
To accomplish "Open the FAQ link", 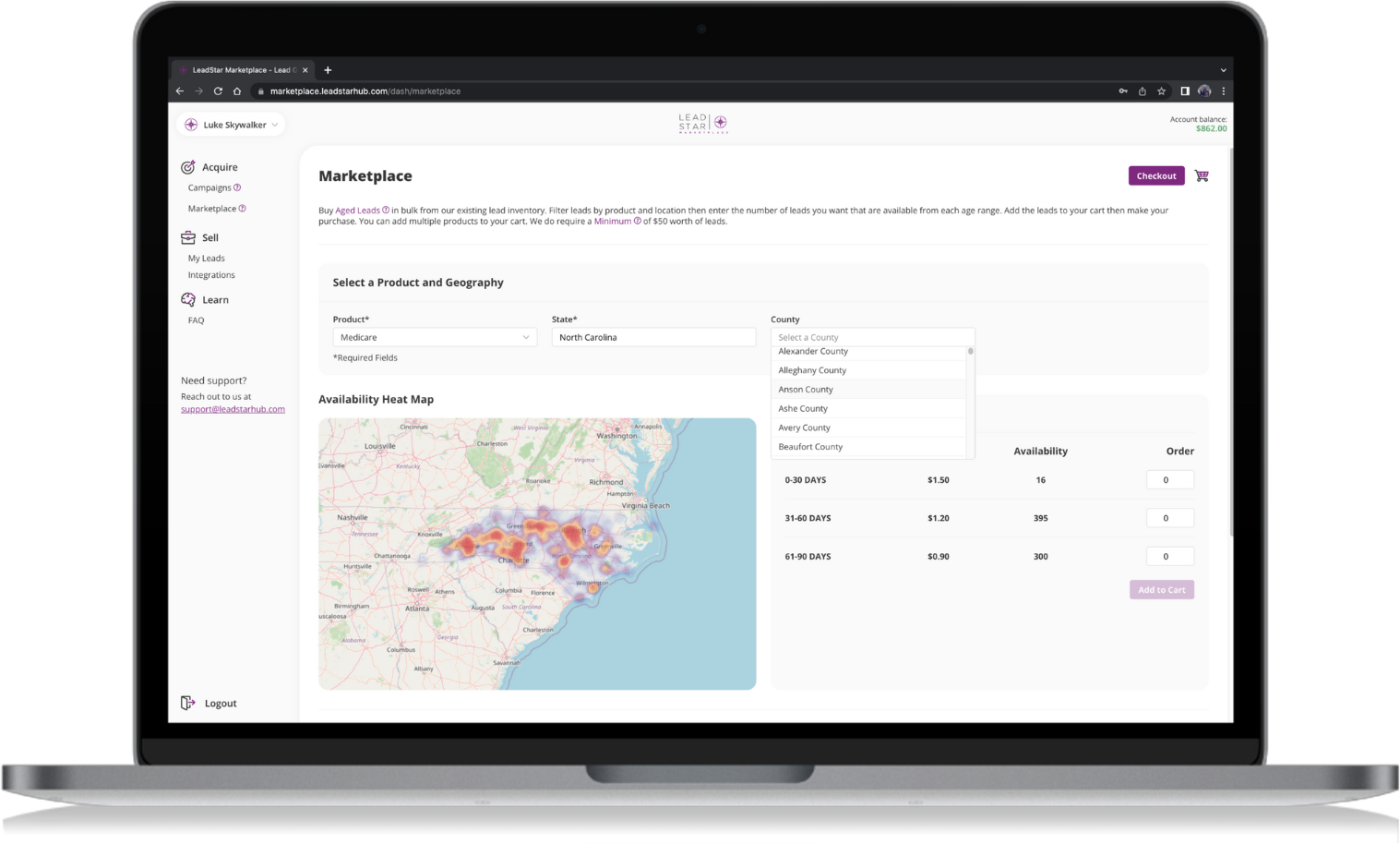I will coord(196,320).
